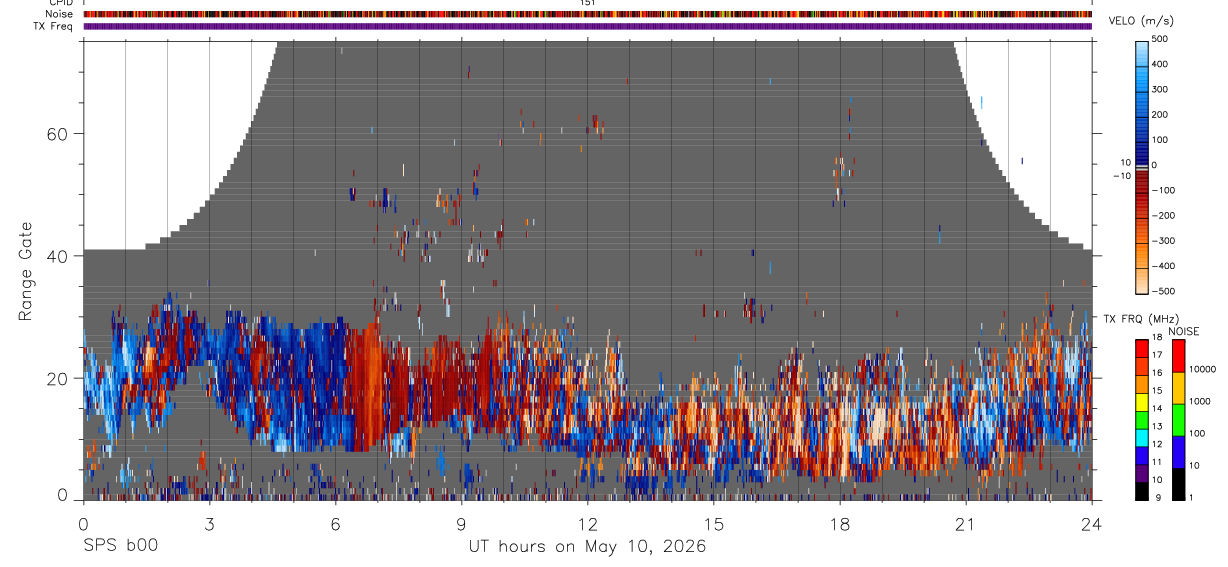Viewport: 1228px width, 567px height.
Task: Click the 12 tick on UT hours axis
Action: (587, 523)
